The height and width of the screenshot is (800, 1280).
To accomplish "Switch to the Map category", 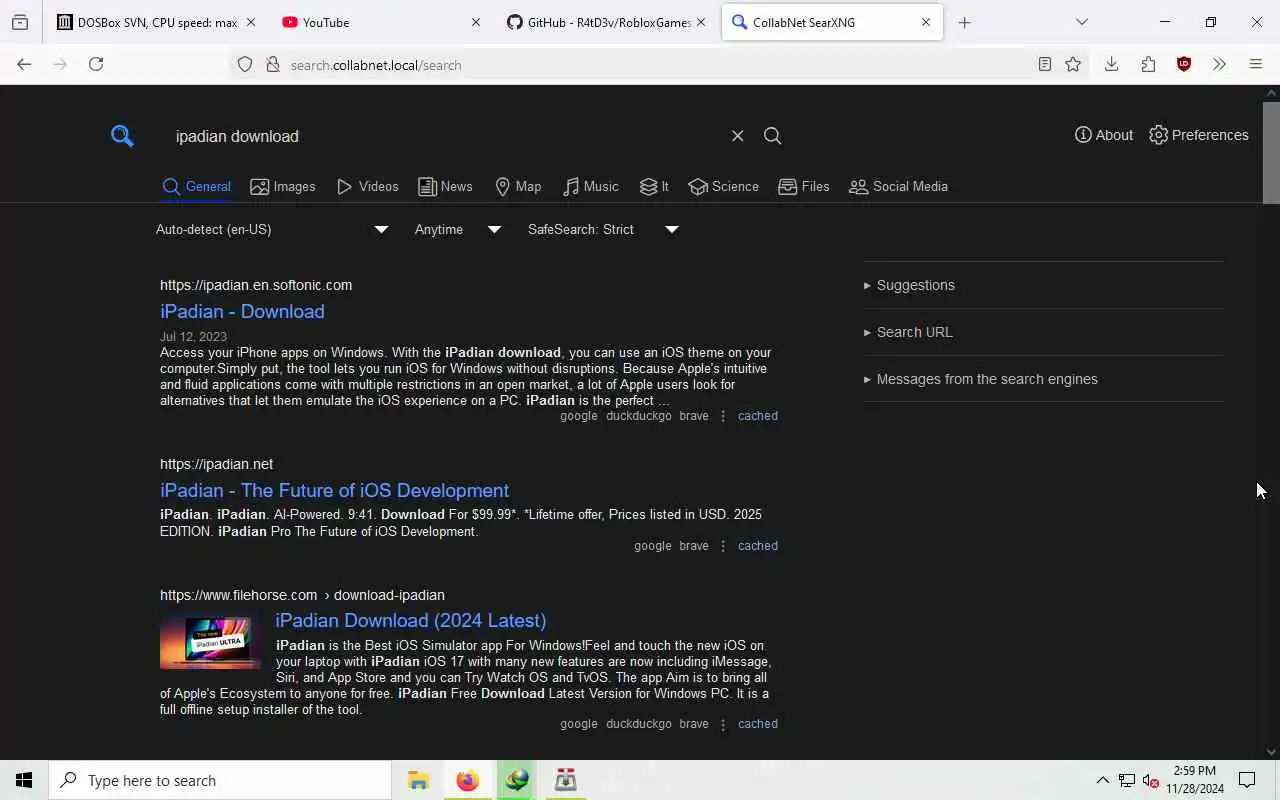I will tap(518, 186).
